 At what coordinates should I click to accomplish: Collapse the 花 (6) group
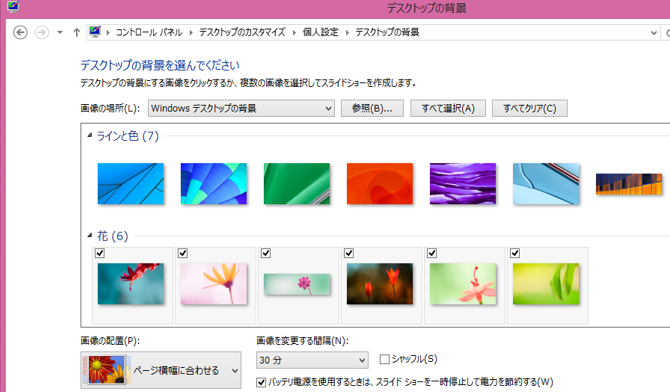coord(90,235)
